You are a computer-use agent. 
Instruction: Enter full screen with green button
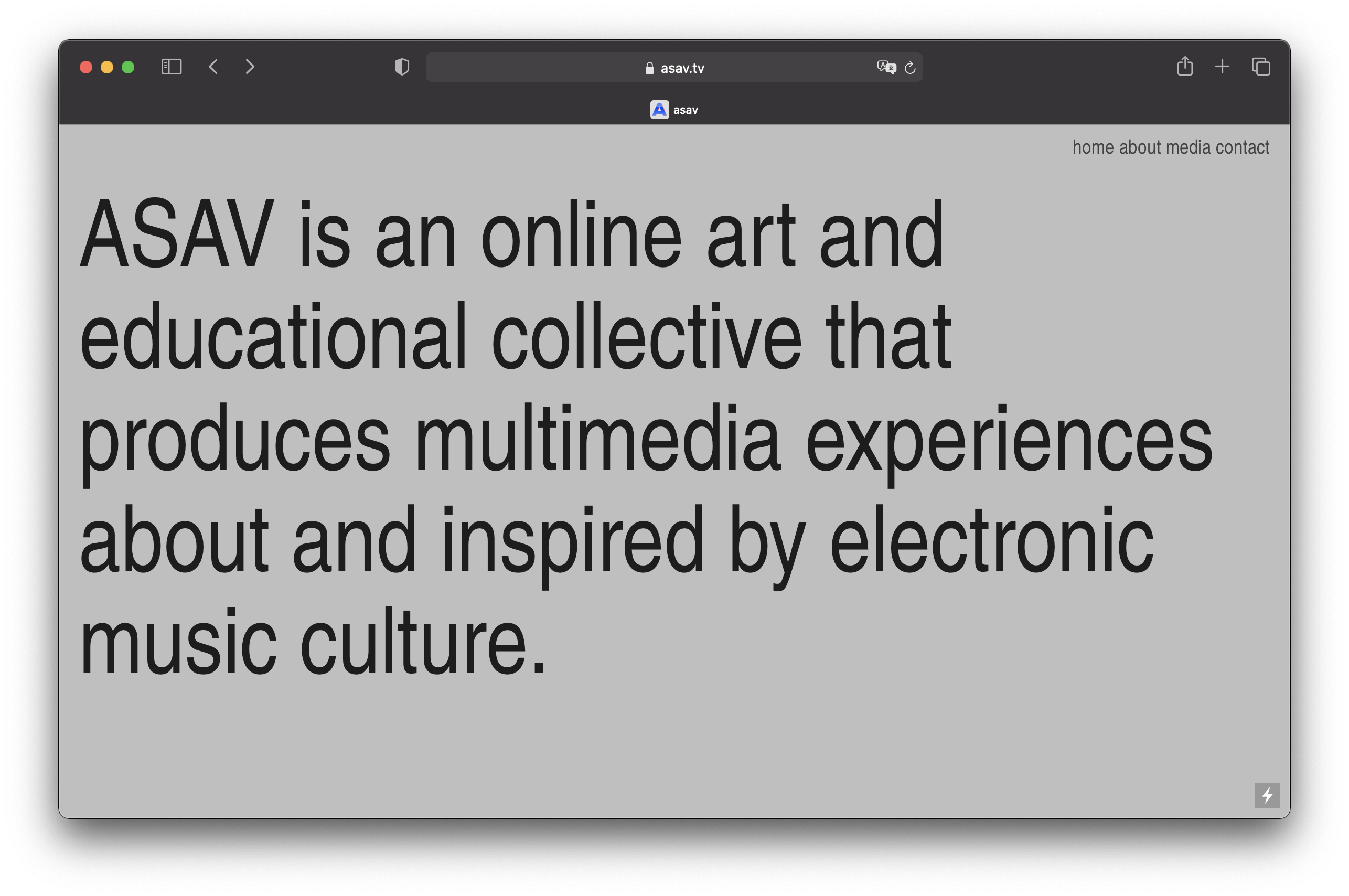pyautogui.click(x=128, y=68)
